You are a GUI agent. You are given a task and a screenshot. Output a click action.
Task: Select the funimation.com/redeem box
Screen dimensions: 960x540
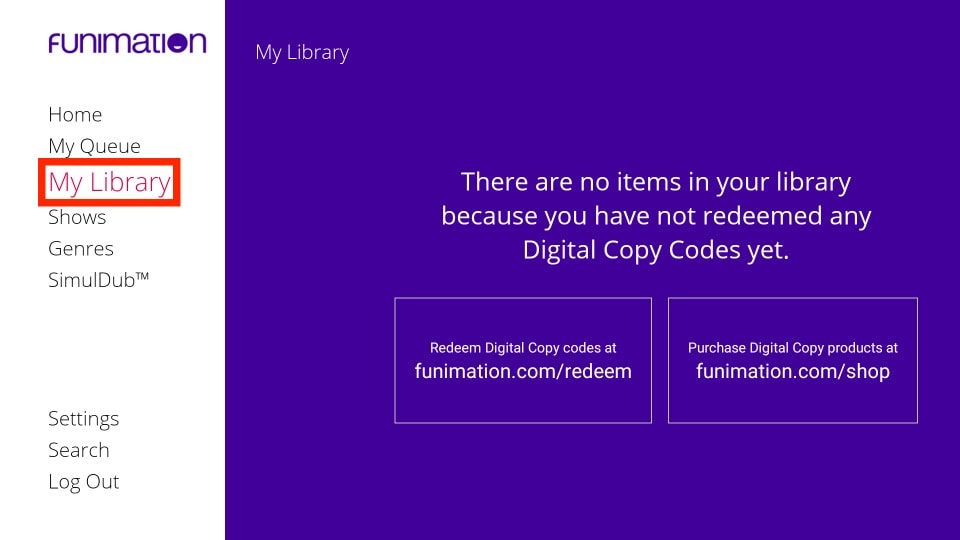(523, 361)
